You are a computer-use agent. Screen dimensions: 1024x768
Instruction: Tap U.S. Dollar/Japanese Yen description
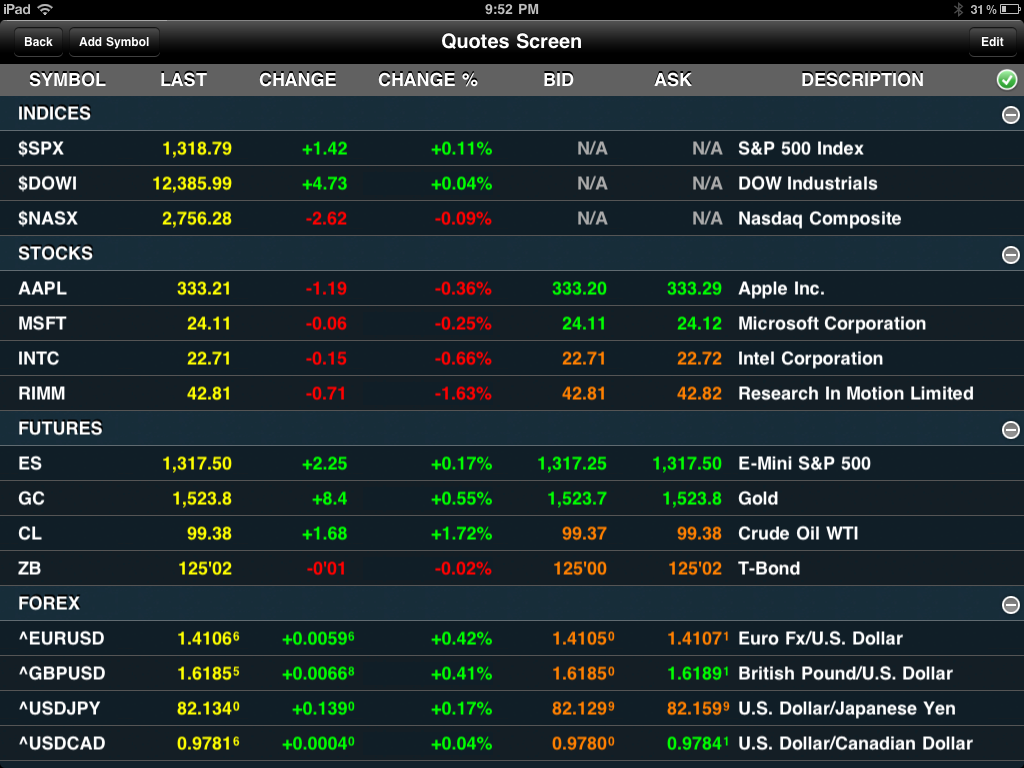click(846, 708)
